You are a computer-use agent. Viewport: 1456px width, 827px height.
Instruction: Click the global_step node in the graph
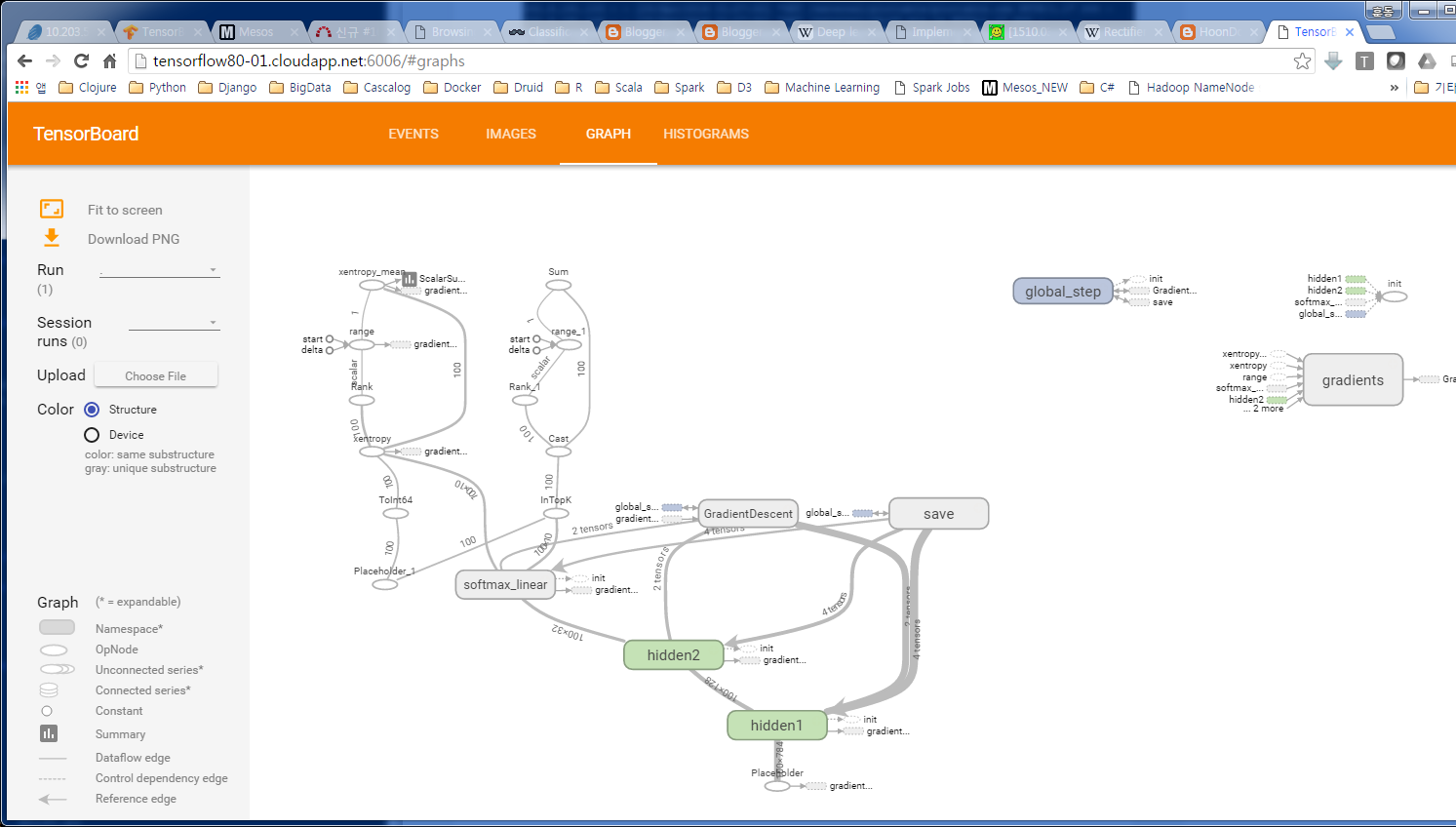coord(1062,290)
